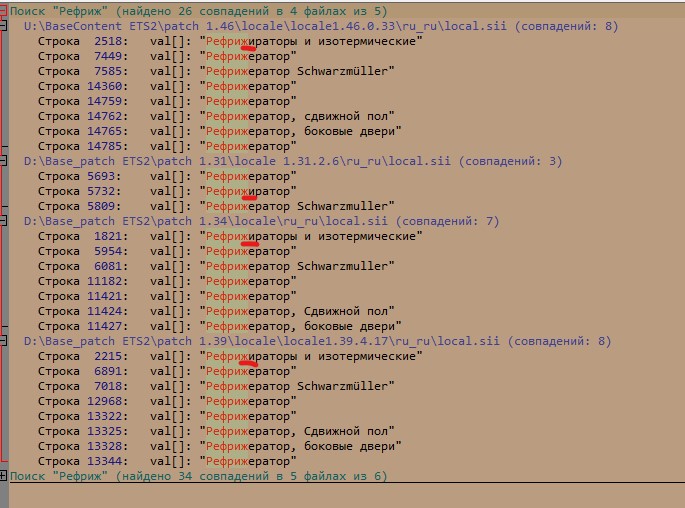This screenshot has width=685, height=508.
Task: Open Строка 13328 'боковые двери' result
Action: (220, 446)
